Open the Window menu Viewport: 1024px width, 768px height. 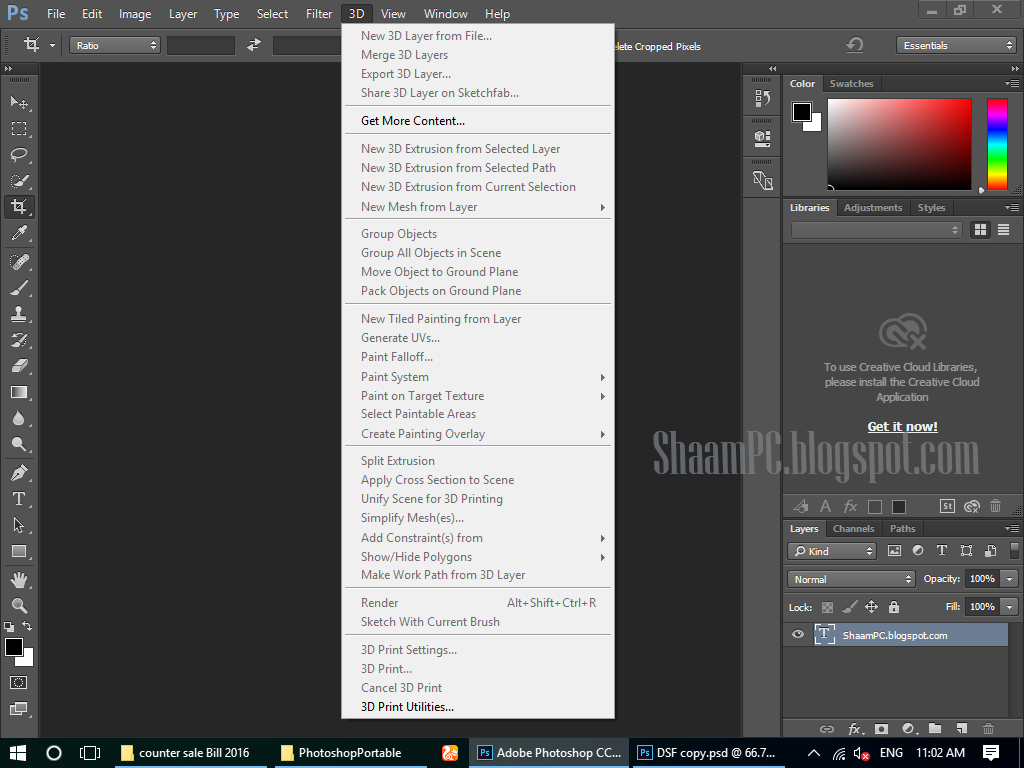445,14
